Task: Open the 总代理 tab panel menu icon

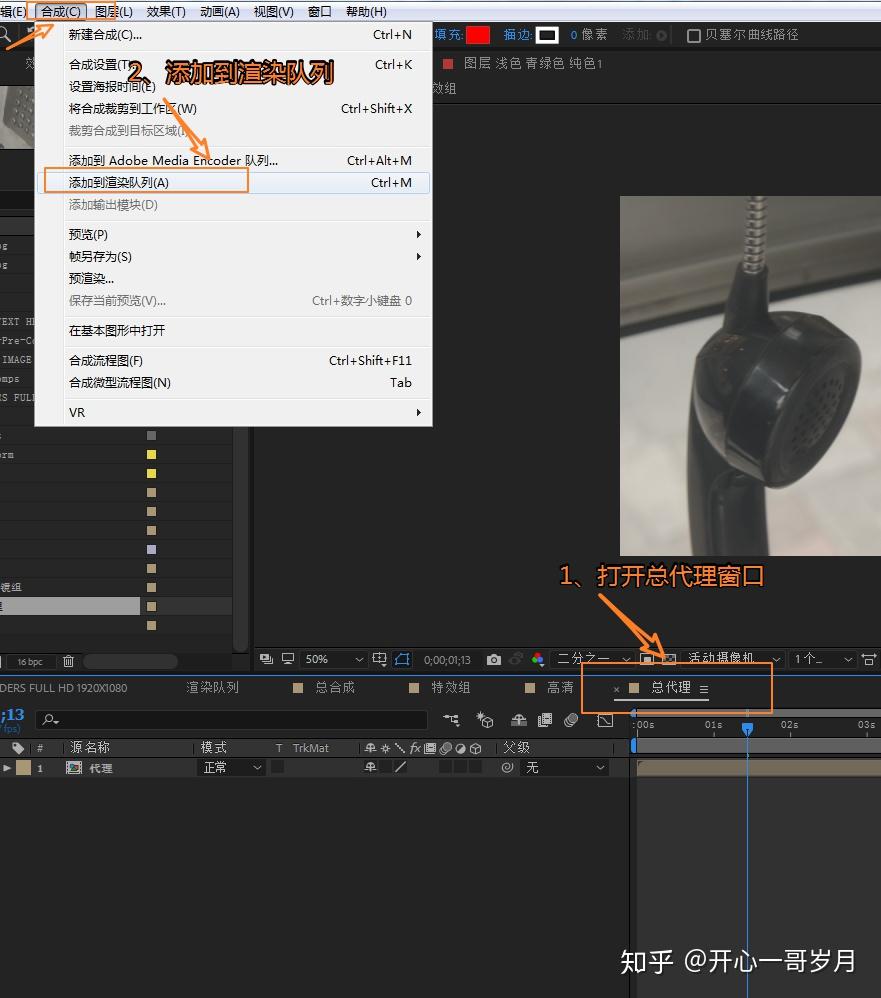Action: tap(703, 689)
